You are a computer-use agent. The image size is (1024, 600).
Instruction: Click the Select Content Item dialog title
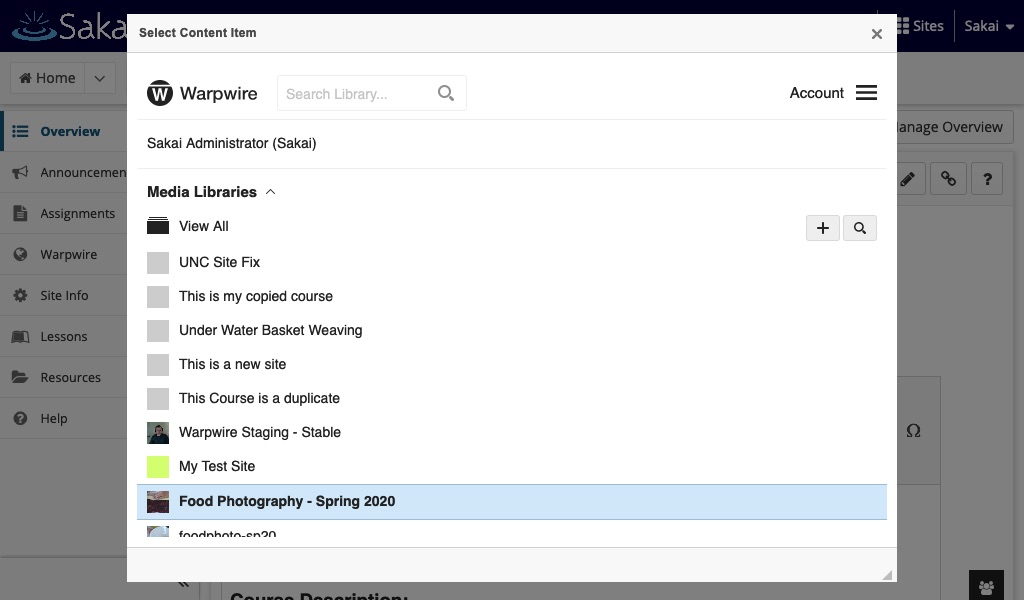(x=197, y=33)
